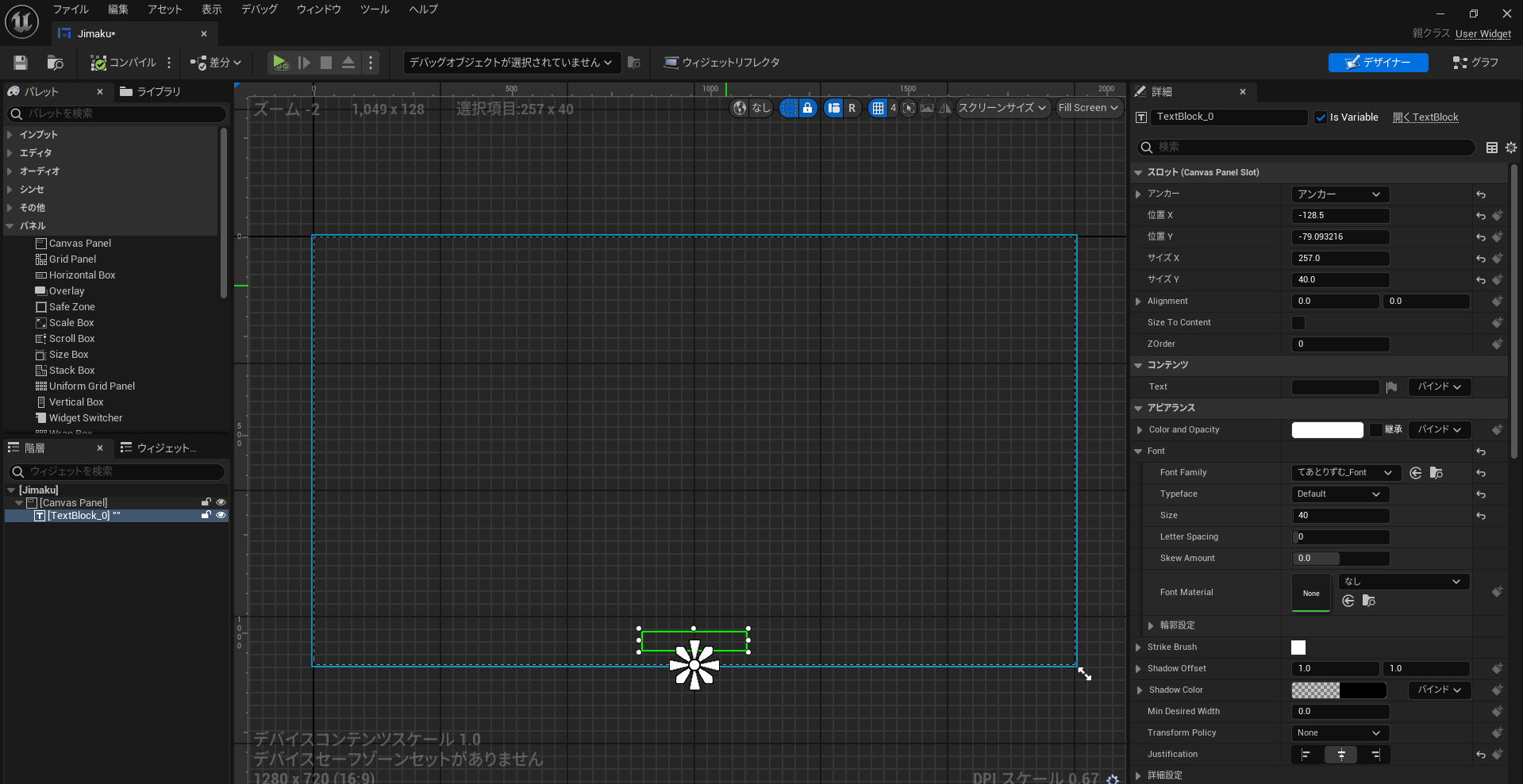The image size is (1523, 784).
Task: Open Text バインド bind dropdown
Action: (1440, 387)
